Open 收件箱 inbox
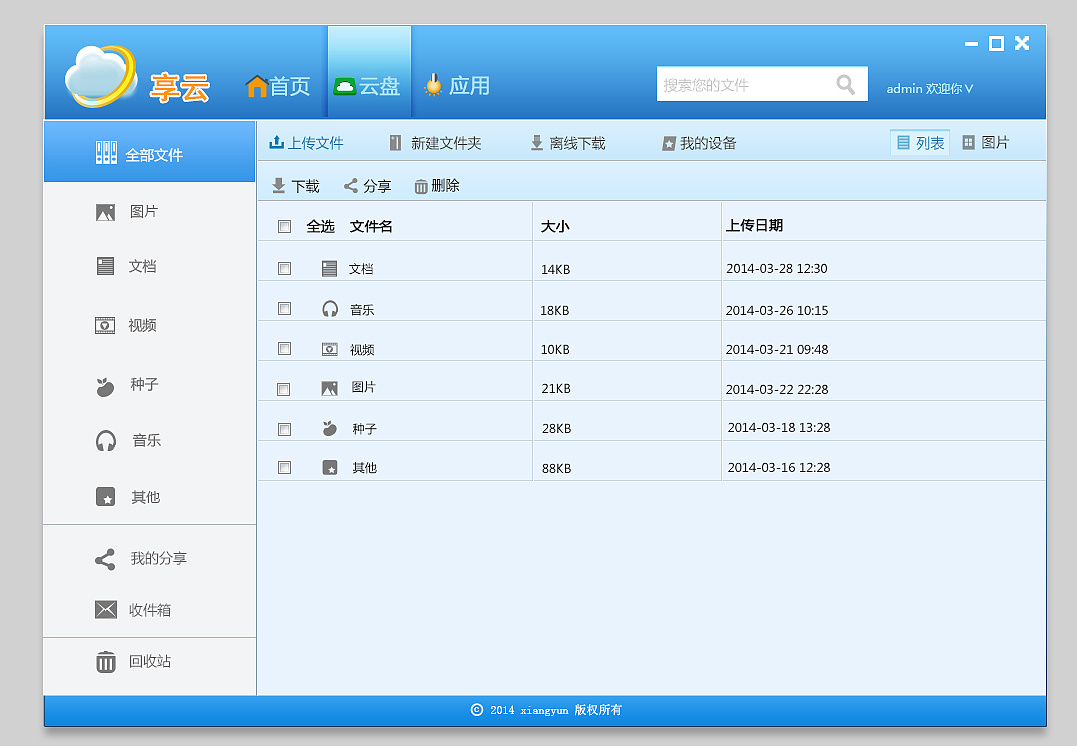Viewport: 1077px width, 746px height. pyautogui.click(x=133, y=609)
